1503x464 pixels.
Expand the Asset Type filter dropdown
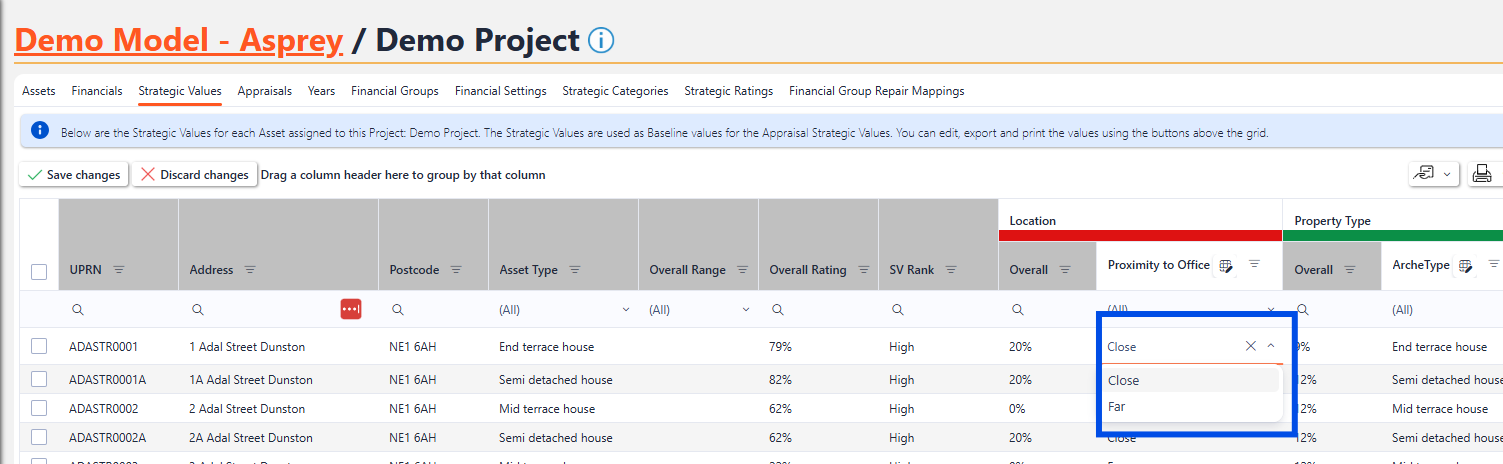[626, 310]
